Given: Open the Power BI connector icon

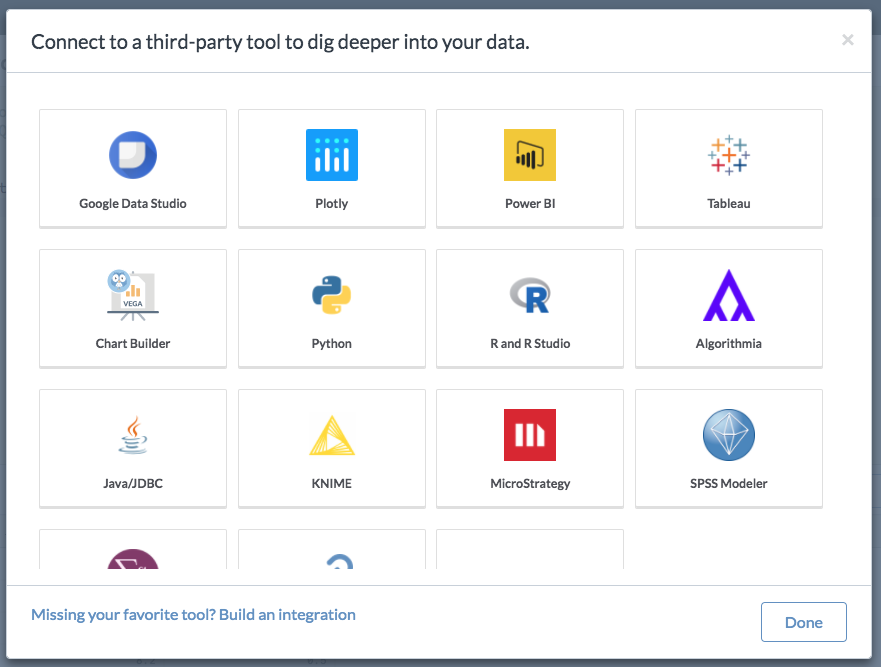Looking at the screenshot, I should (x=530, y=155).
